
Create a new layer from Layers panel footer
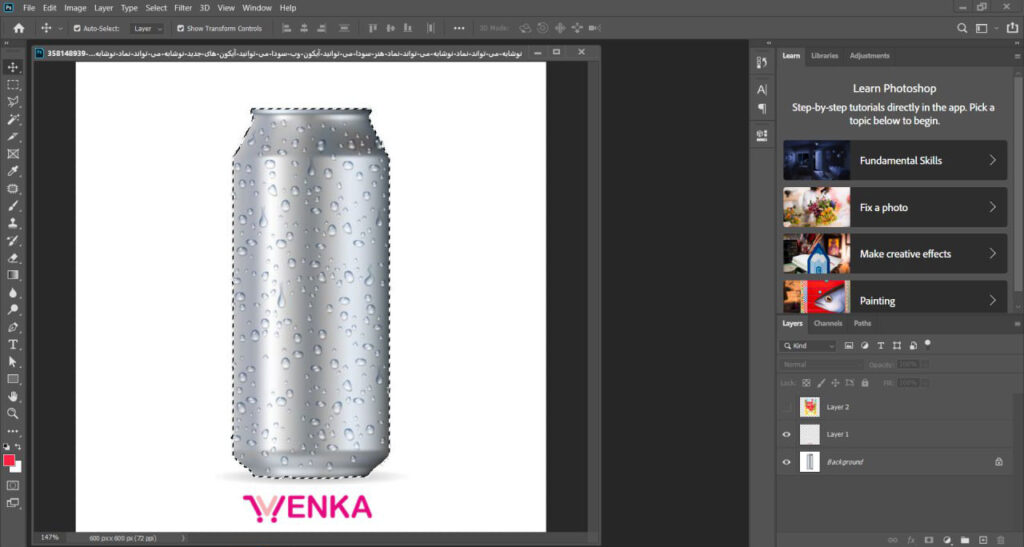(984, 540)
